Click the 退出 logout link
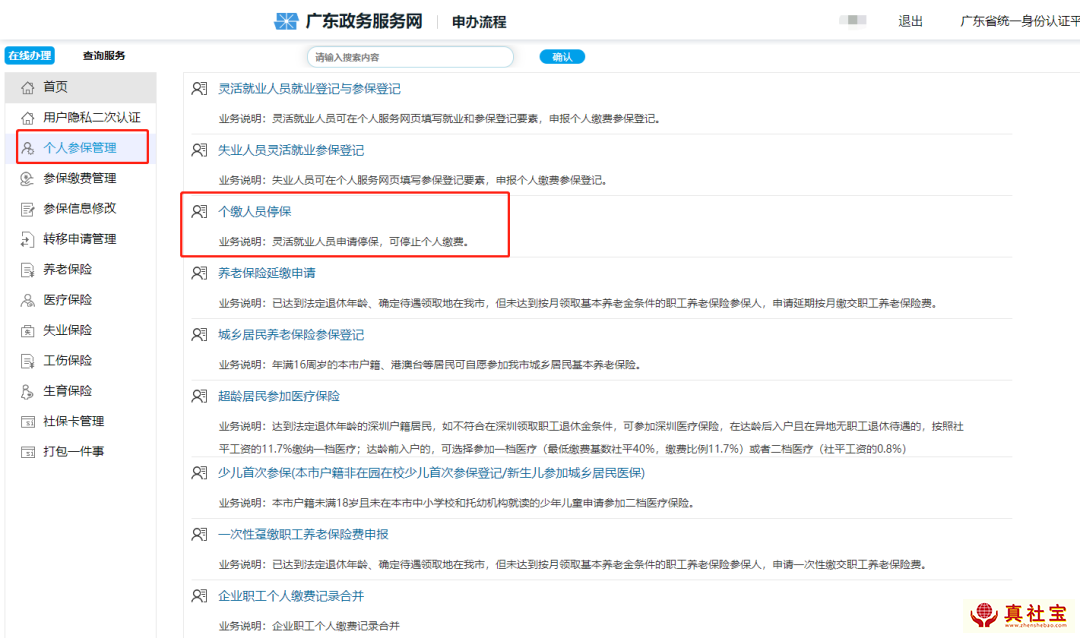 point(910,21)
